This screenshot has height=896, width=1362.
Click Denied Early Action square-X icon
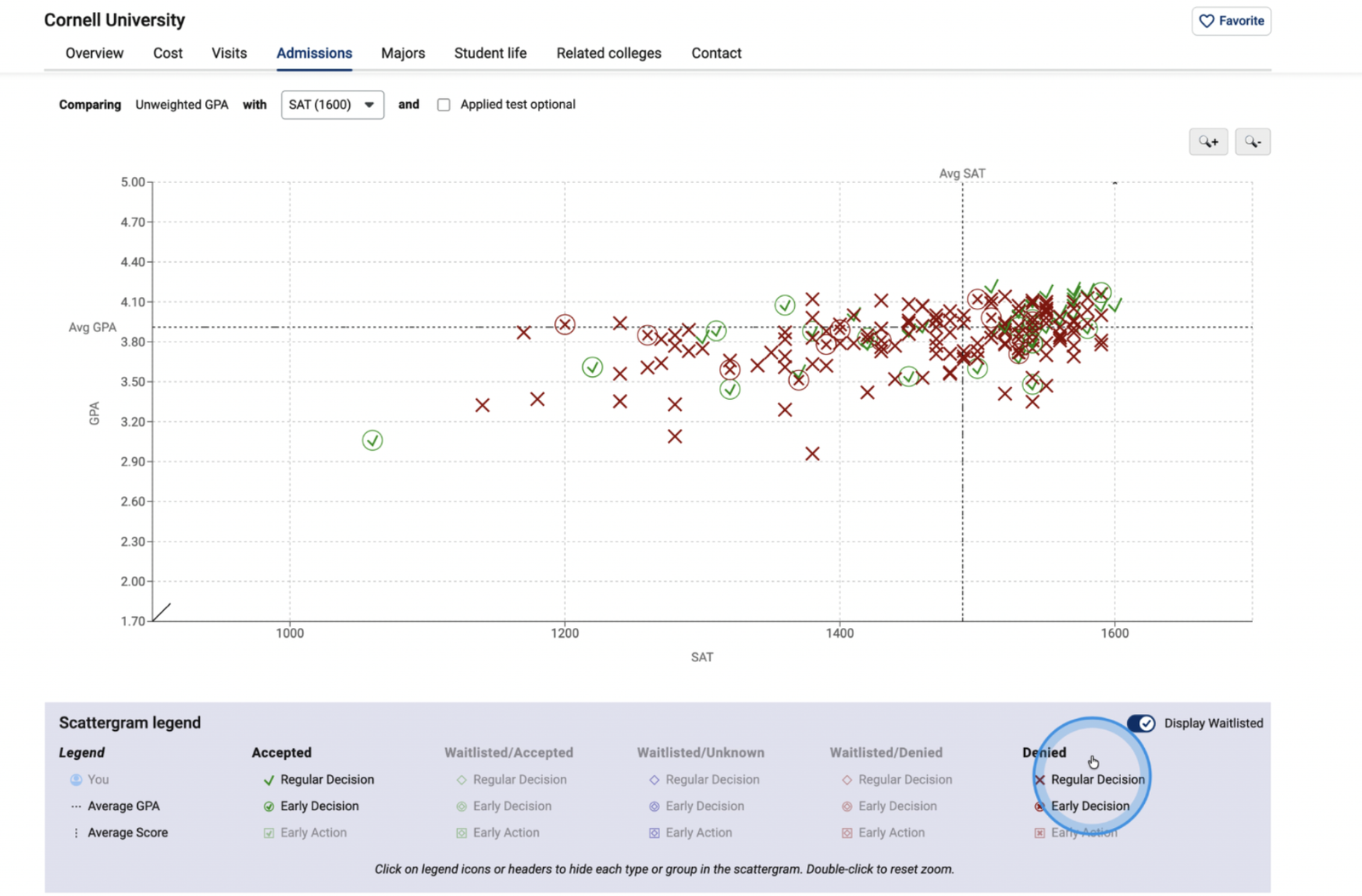(x=1039, y=833)
